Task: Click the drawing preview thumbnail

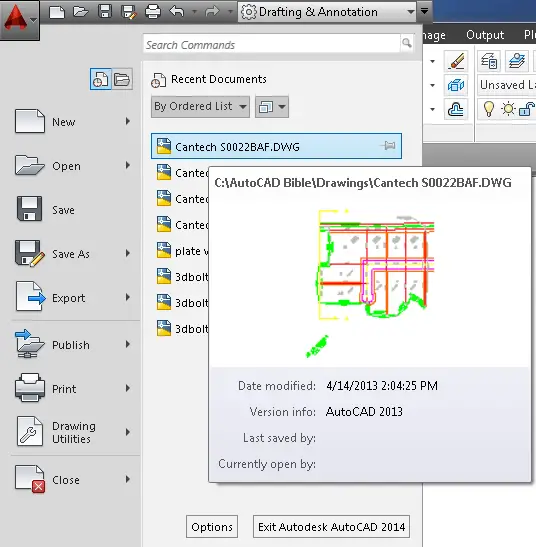Action: click(x=370, y=283)
